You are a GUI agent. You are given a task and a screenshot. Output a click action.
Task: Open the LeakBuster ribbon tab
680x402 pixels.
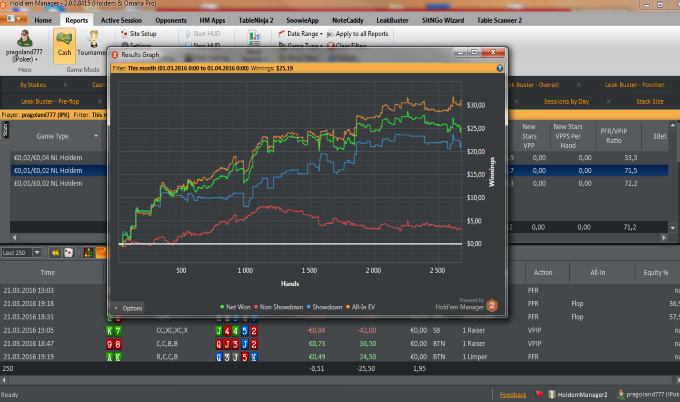(392, 20)
